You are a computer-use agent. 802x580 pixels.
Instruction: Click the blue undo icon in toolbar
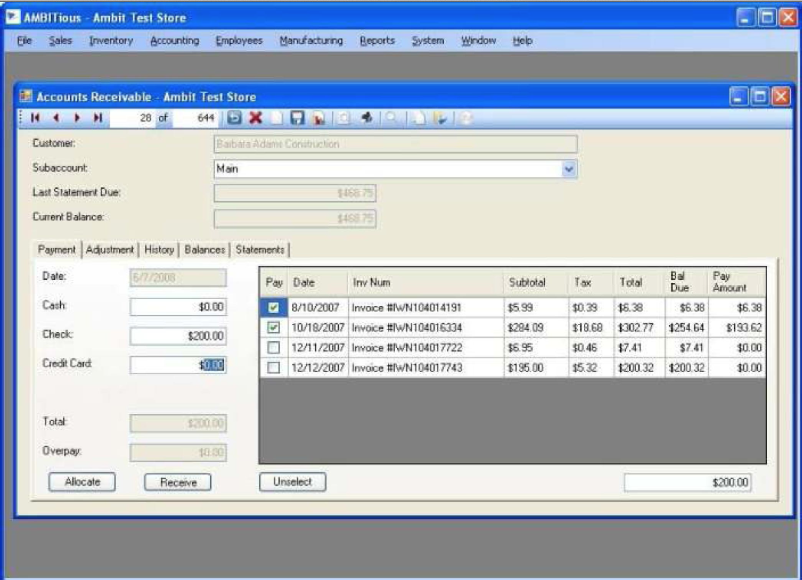[235, 118]
